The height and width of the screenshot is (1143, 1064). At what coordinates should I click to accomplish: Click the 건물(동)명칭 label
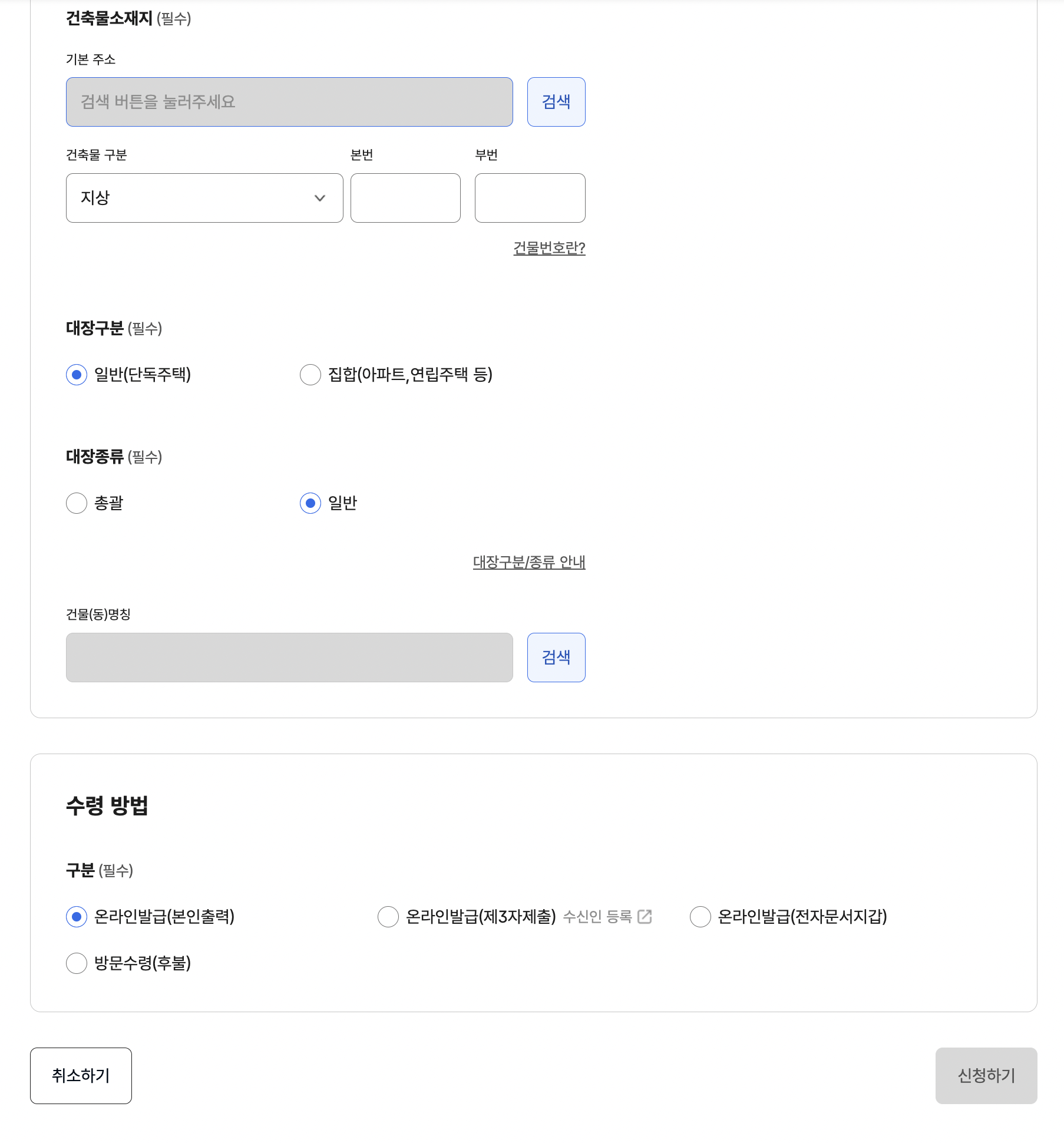pyautogui.click(x=98, y=615)
